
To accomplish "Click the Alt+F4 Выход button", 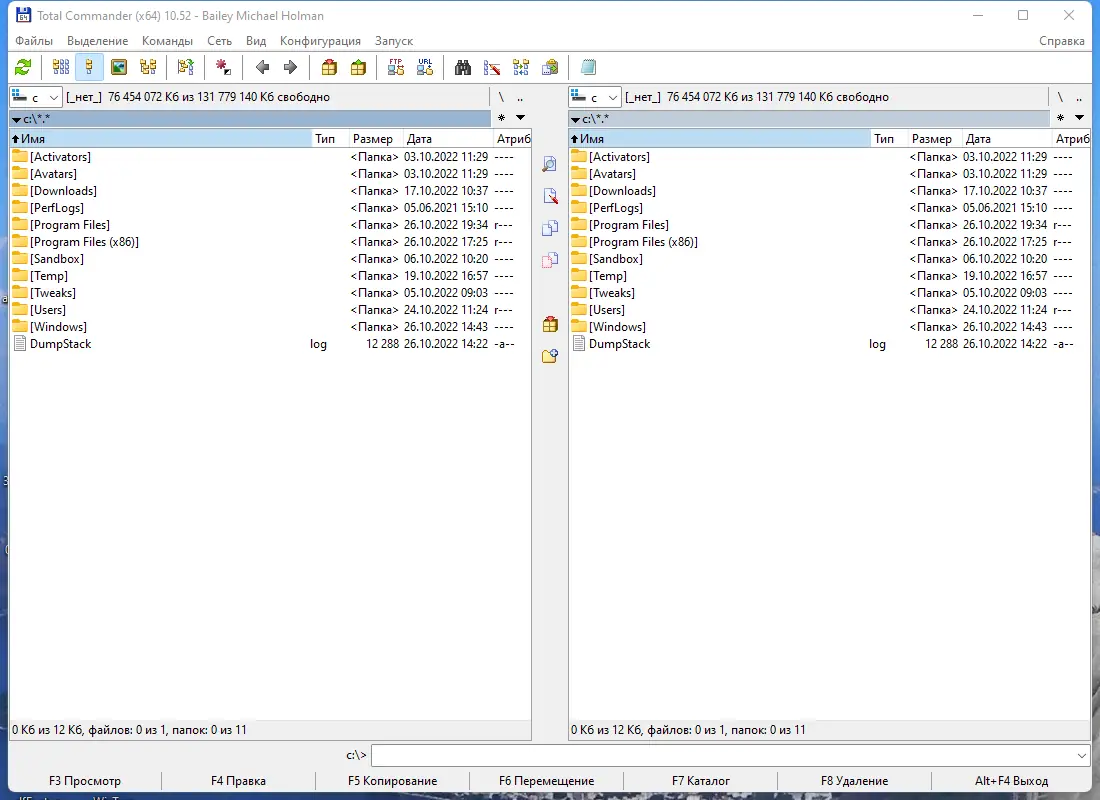I will pyautogui.click(x=1011, y=781).
